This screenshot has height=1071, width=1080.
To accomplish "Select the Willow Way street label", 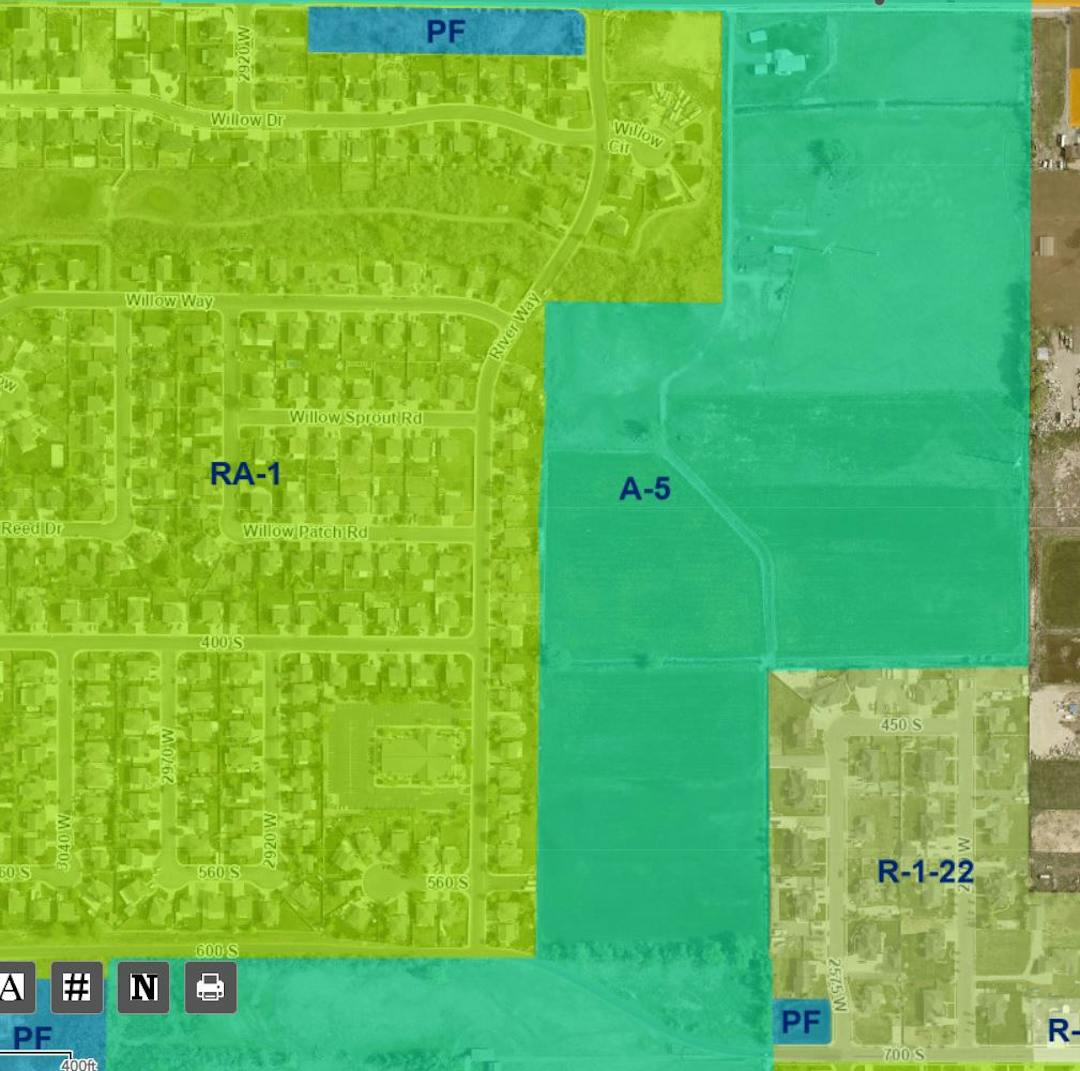I will [169, 300].
